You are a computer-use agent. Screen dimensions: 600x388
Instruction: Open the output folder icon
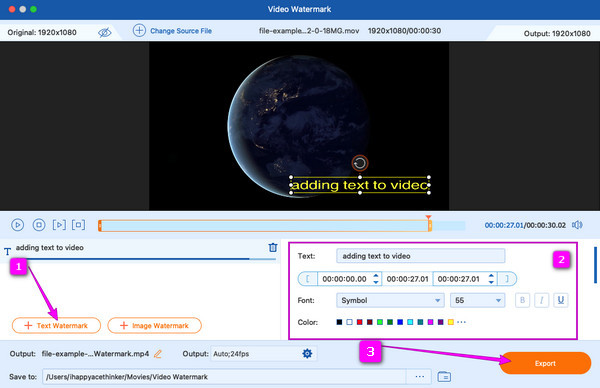444,377
